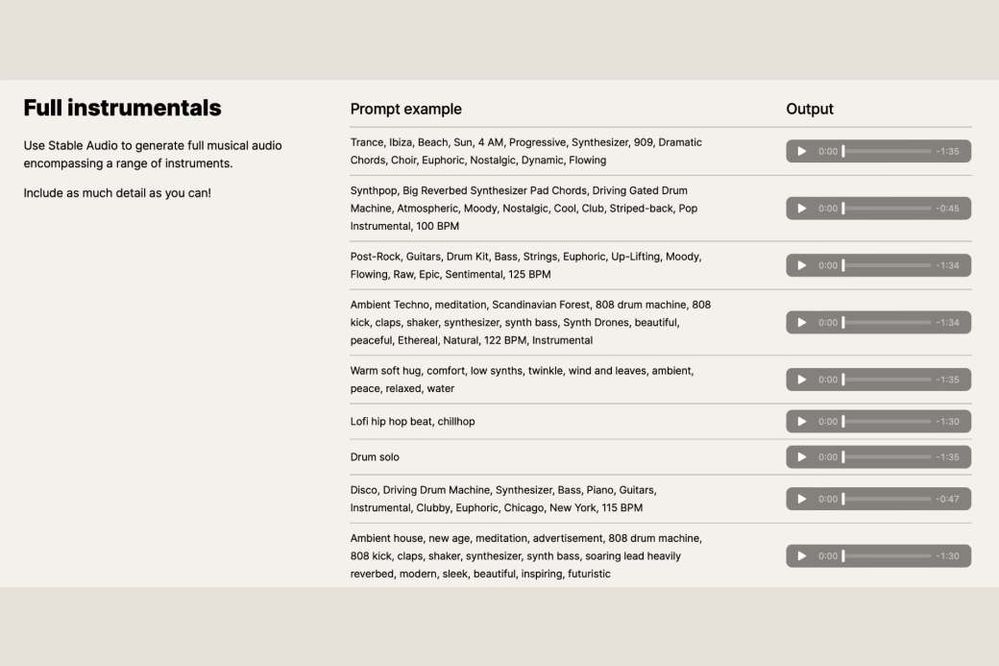Play the Ambient Techno meditation sample

click(801, 322)
